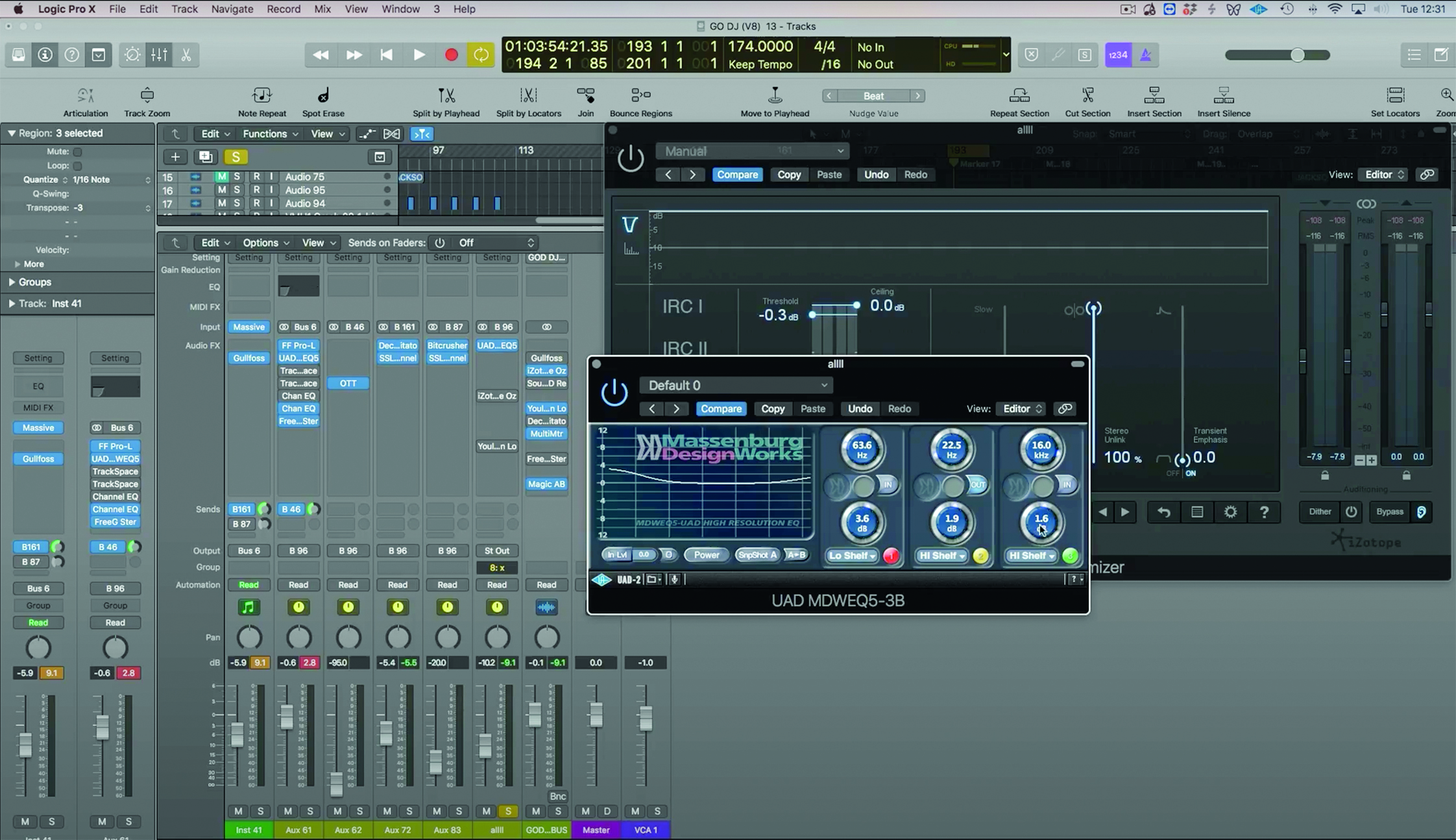Toggle the Loop checkbox in Region inspector
This screenshot has width=1456, height=840.
click(x=77, y=166)
